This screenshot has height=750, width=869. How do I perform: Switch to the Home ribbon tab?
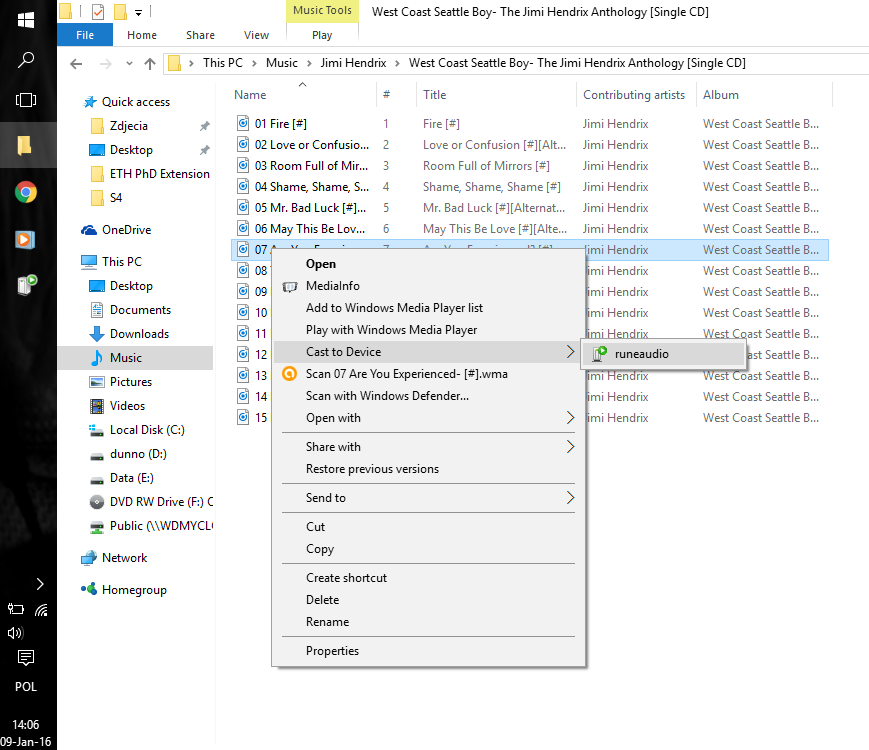(x=142, y=35)
